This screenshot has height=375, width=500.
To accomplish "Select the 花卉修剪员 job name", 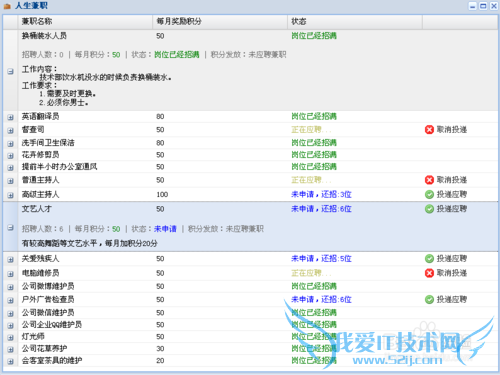I will click(40, 155).
